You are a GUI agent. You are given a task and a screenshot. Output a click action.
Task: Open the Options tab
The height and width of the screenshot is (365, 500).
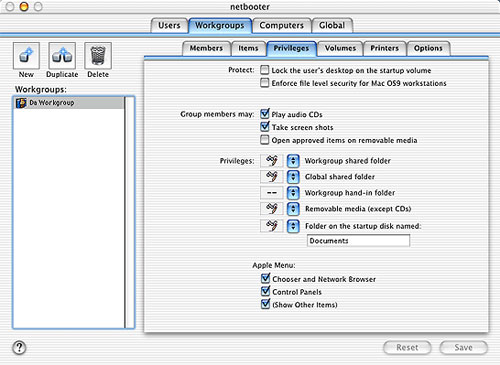[428, 48]
